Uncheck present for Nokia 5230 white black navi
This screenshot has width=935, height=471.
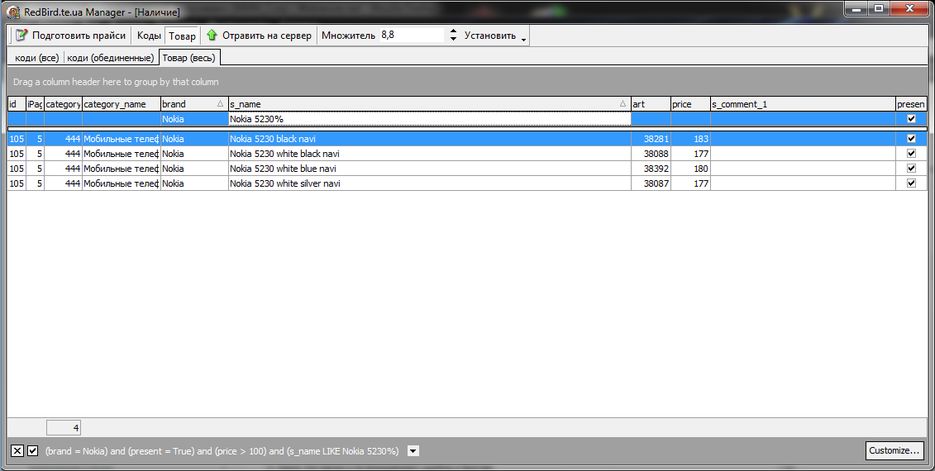(x=911, y=153)
